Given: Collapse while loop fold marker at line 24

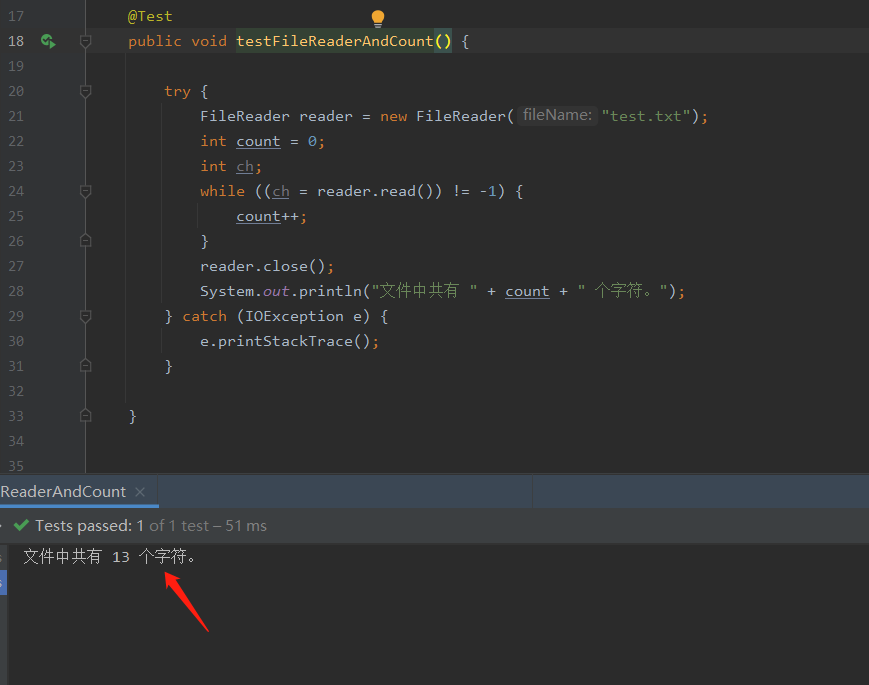Looking at the screenshot, I should pyautogui.click(x=85, y=191).
